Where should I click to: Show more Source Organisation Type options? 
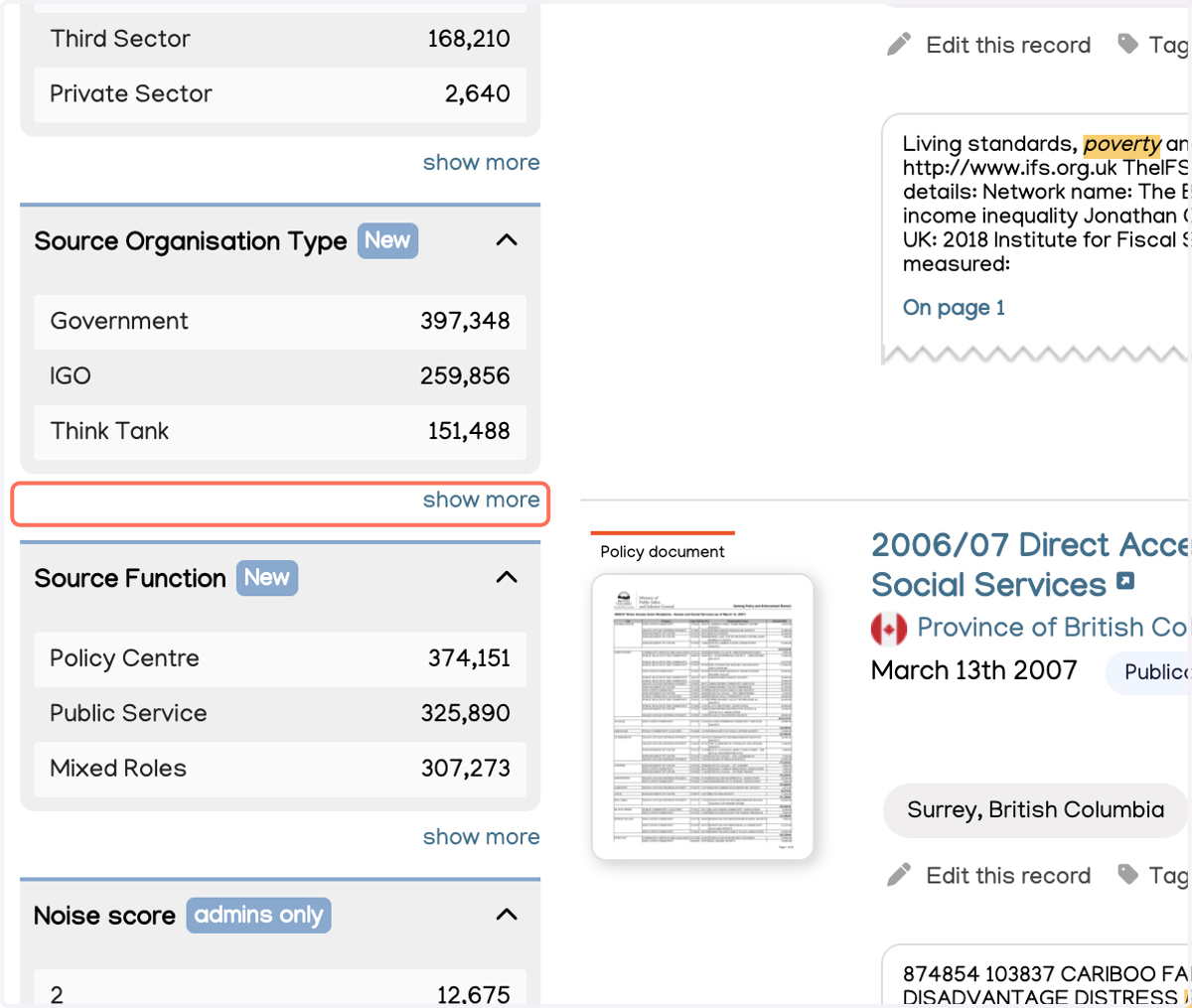pos(481,500)
